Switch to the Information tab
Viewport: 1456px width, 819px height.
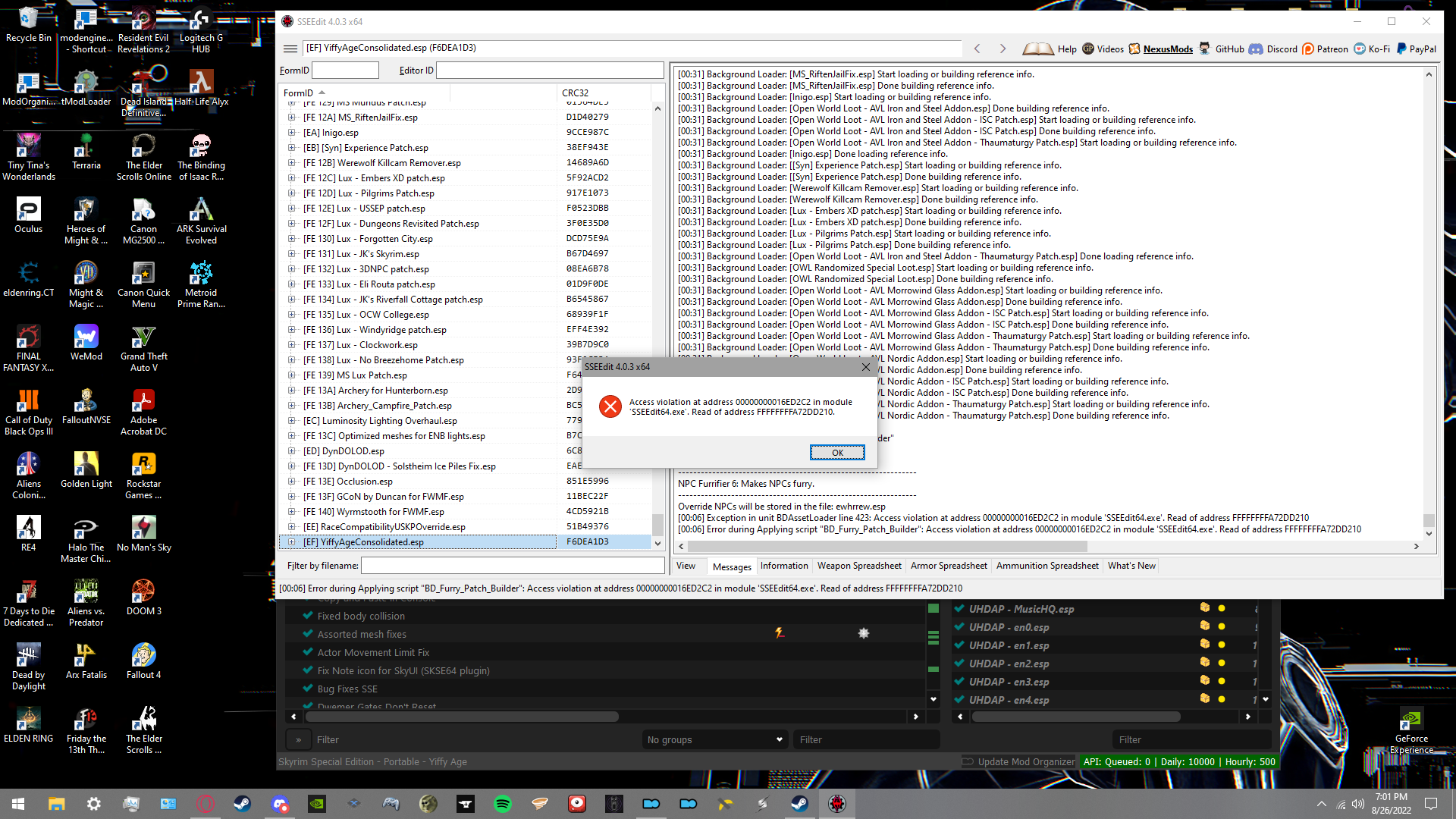point(784,566)
